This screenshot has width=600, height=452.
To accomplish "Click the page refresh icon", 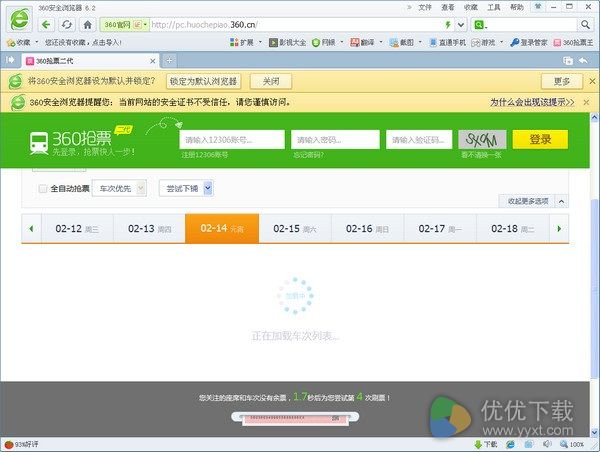I will pyautogui.click(x=67, y=25).
